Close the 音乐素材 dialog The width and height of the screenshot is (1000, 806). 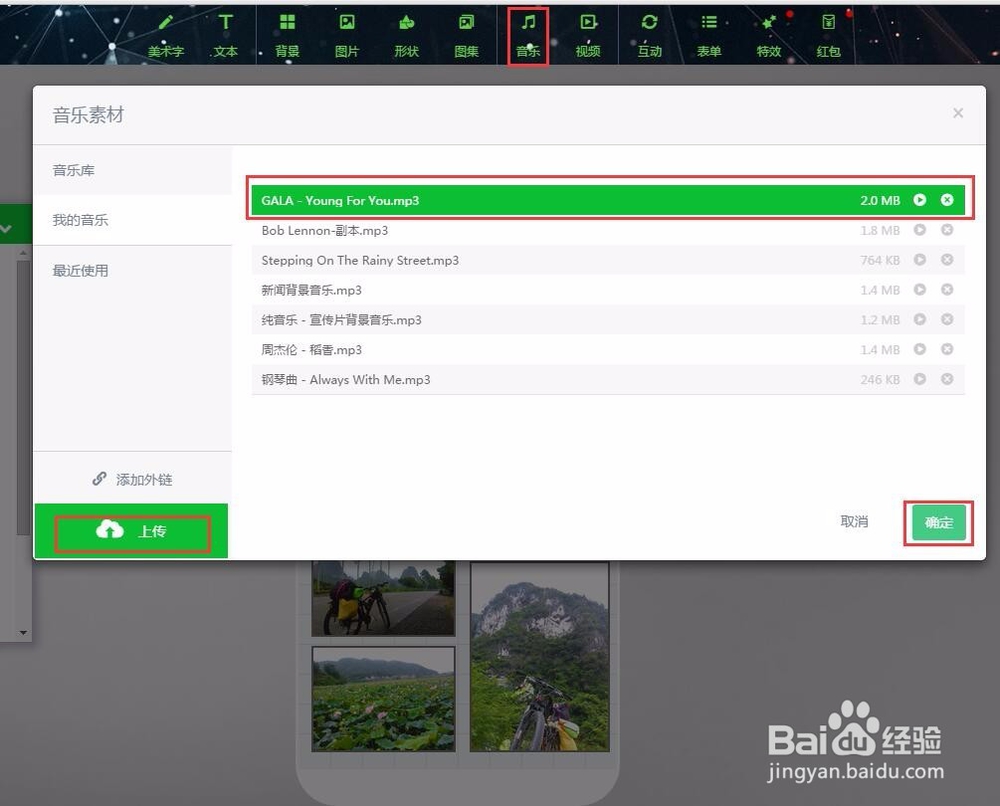957,113
